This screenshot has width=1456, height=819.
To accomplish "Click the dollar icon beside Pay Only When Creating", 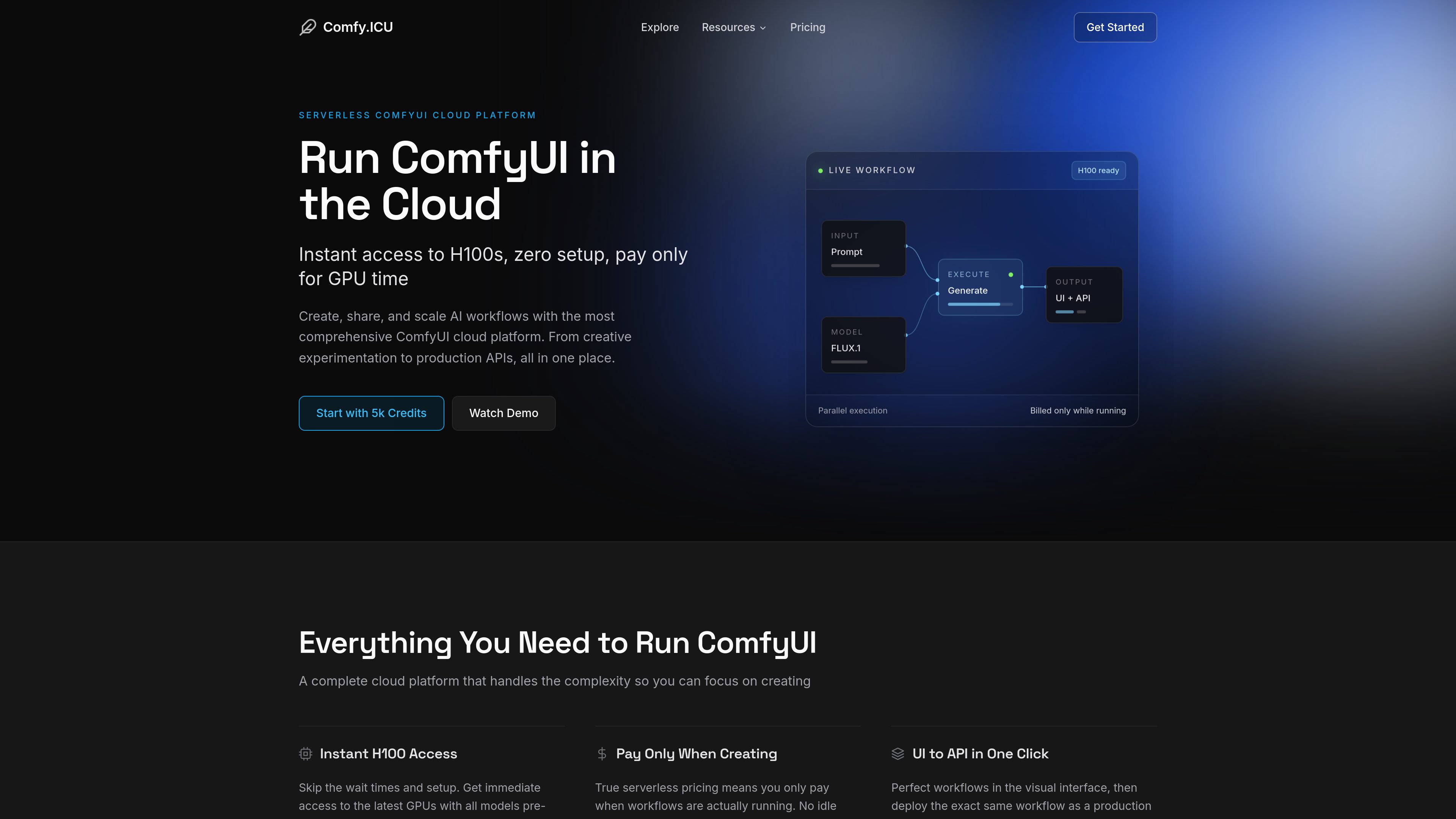I will [x=602, y=753].
